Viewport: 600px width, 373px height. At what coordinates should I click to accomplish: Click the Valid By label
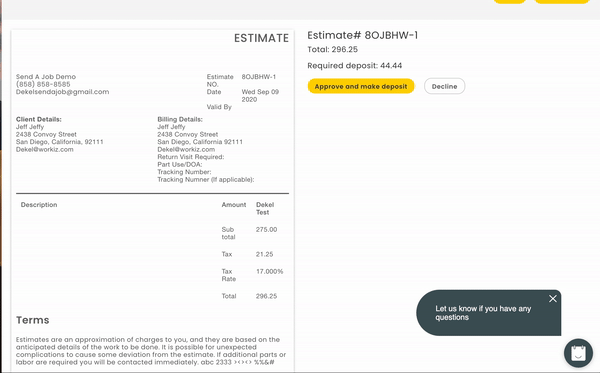[x=219, y=107]
